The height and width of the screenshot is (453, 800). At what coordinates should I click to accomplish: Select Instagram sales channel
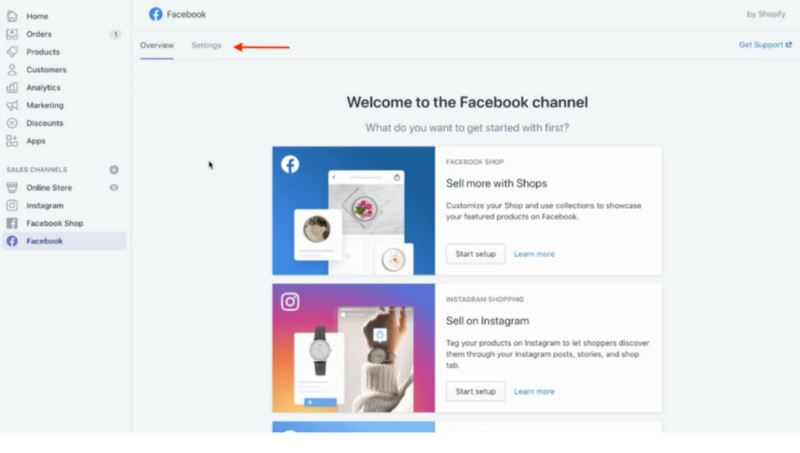(45, 206)
